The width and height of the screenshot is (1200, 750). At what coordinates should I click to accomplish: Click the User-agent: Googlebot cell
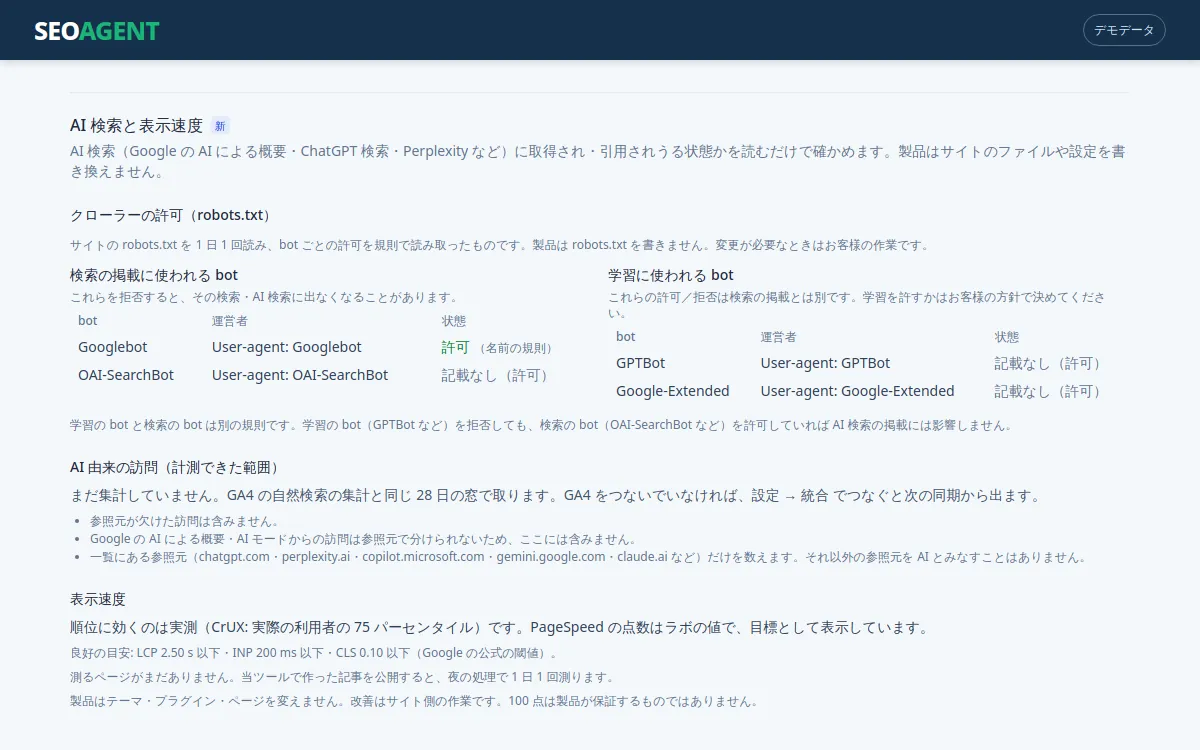287,347
